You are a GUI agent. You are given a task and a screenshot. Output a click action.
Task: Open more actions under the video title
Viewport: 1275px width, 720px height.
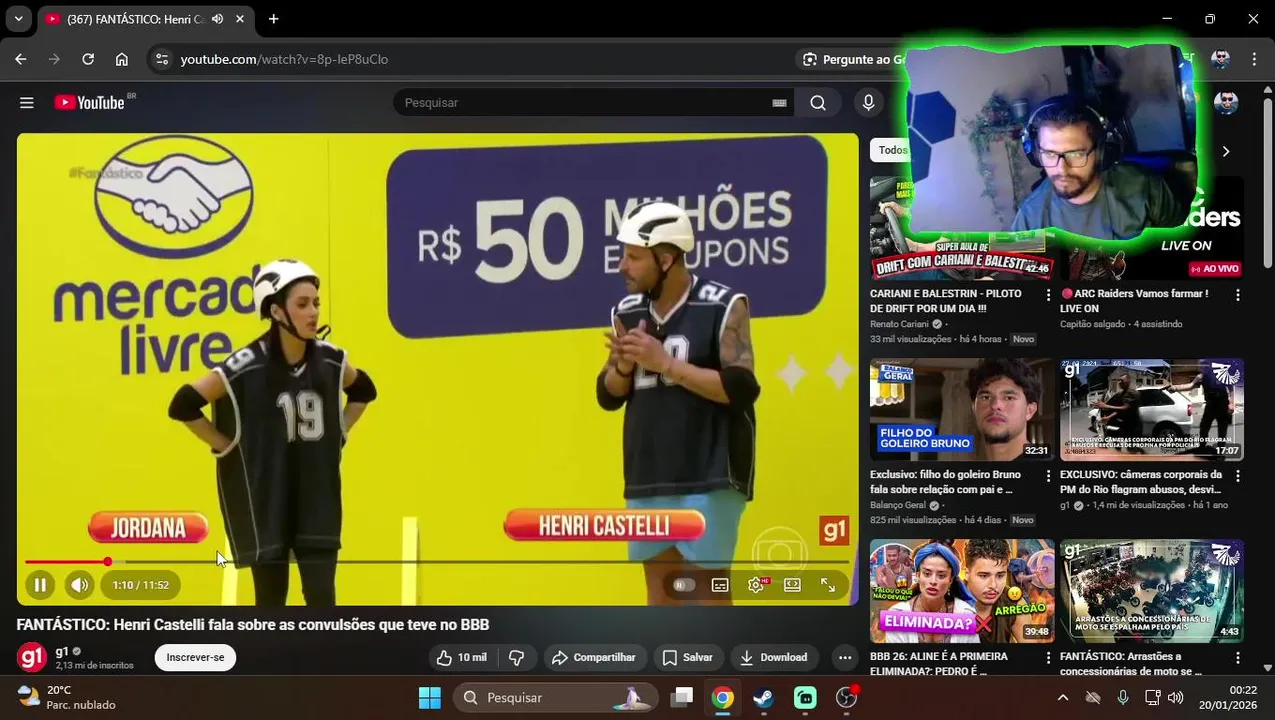[845, 657]
